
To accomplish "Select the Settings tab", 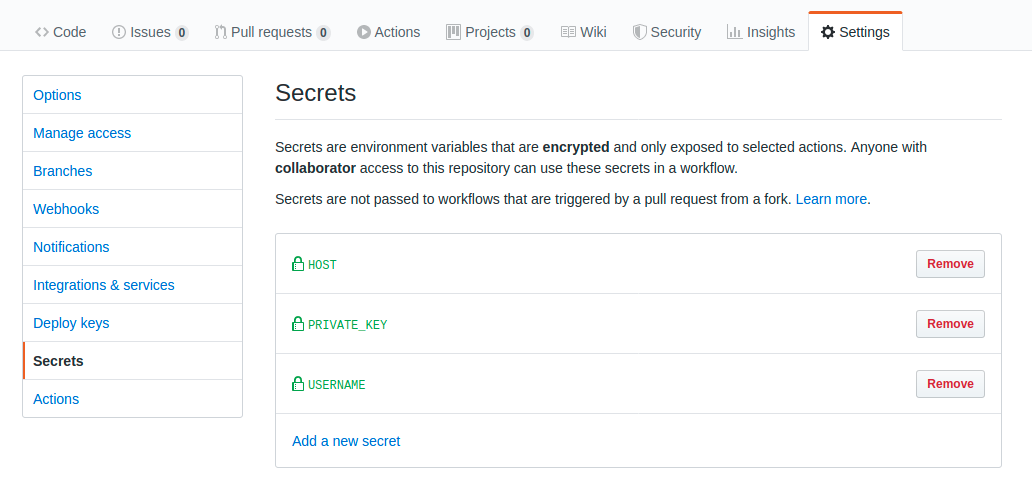I will pos(855,32).
